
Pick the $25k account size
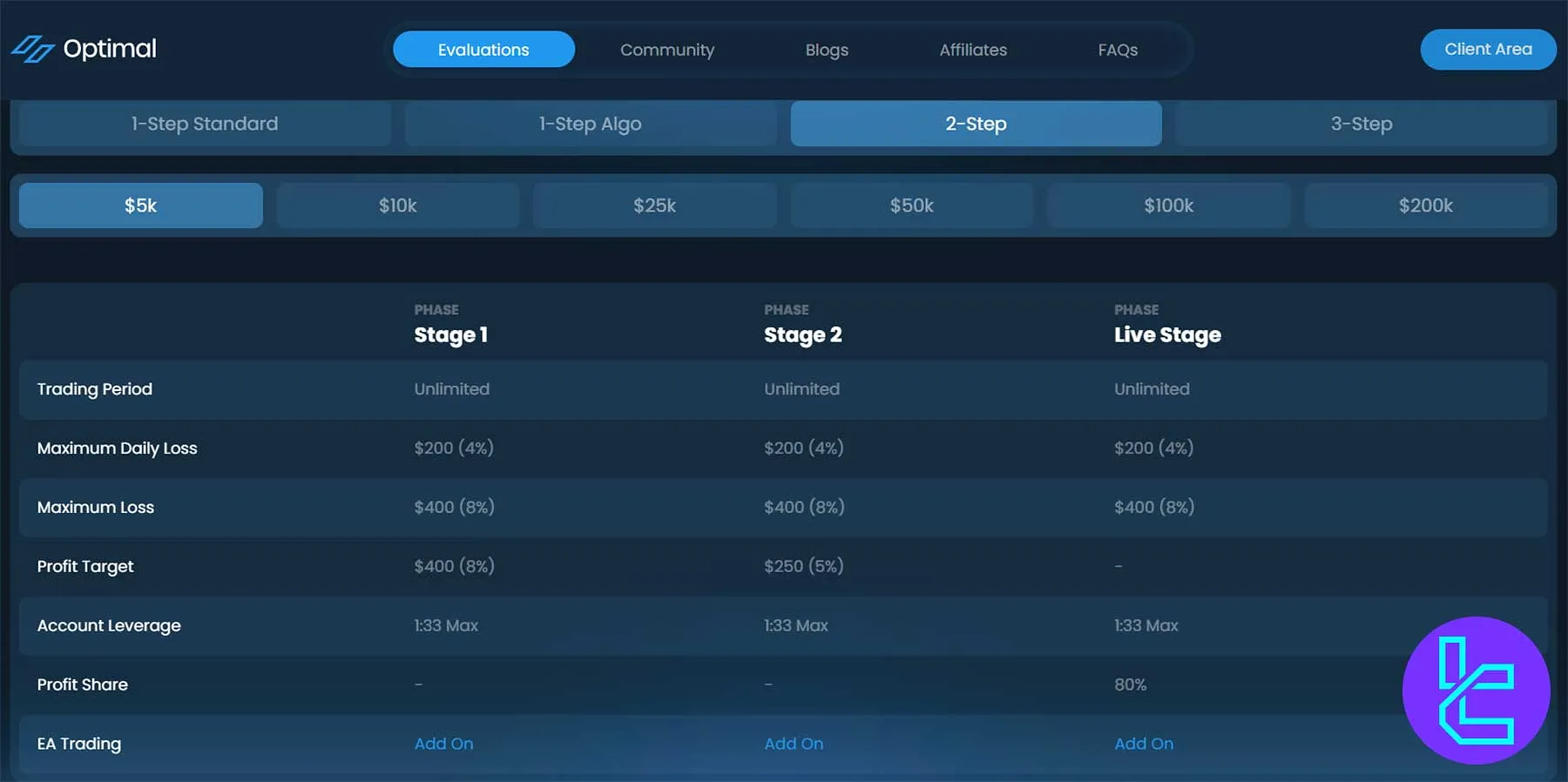[654, 206]
